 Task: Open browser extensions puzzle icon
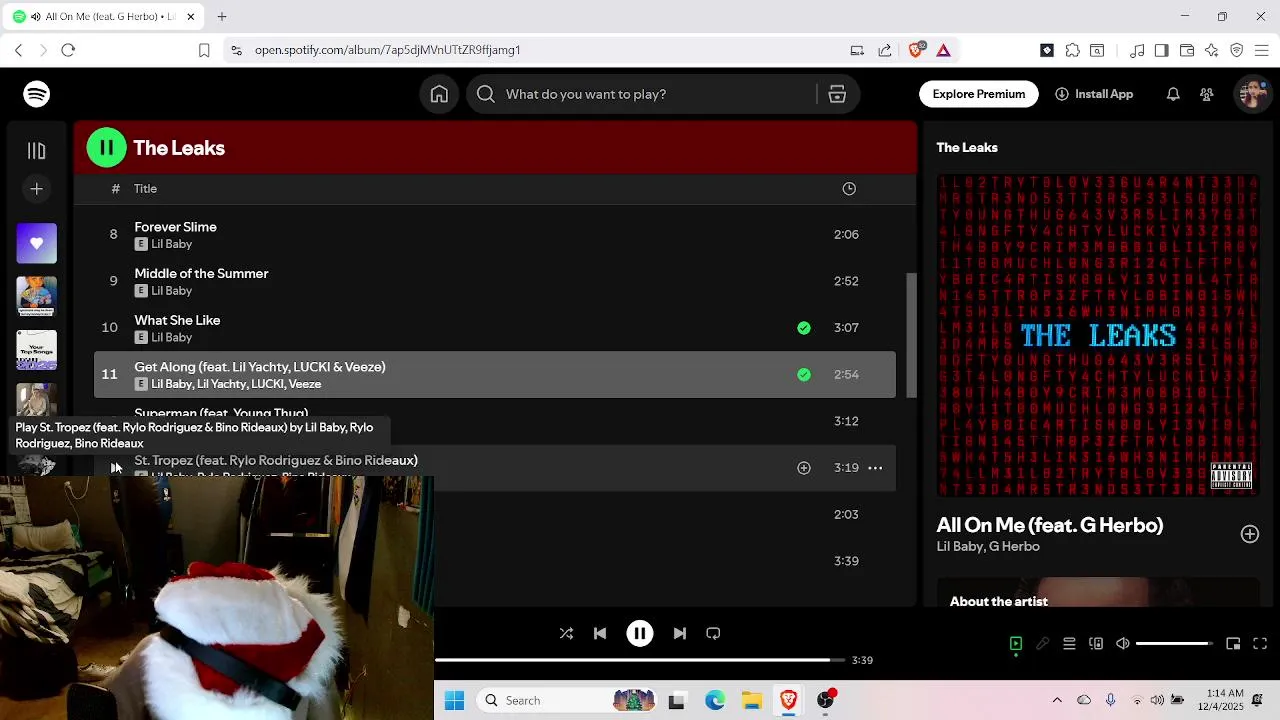[x=1073, y=50]
